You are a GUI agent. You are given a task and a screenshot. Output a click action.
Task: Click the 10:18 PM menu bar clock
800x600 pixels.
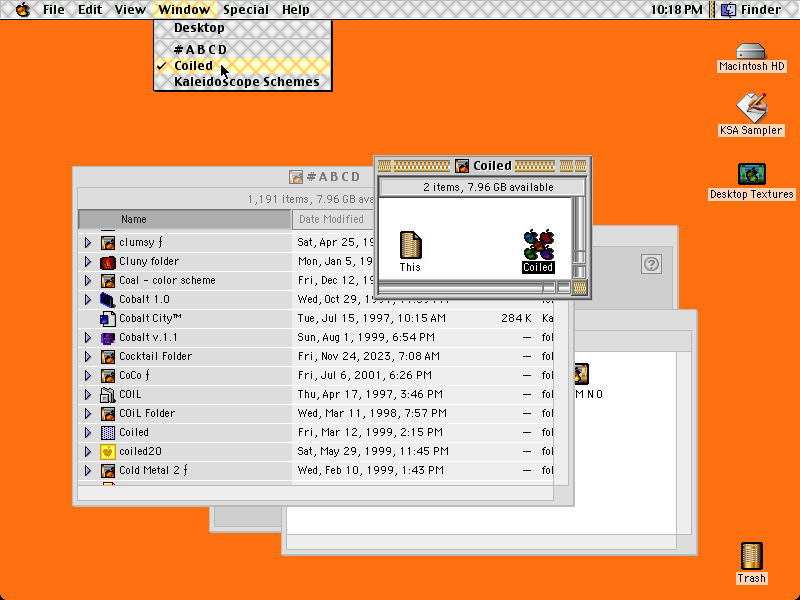coord(677,10)
